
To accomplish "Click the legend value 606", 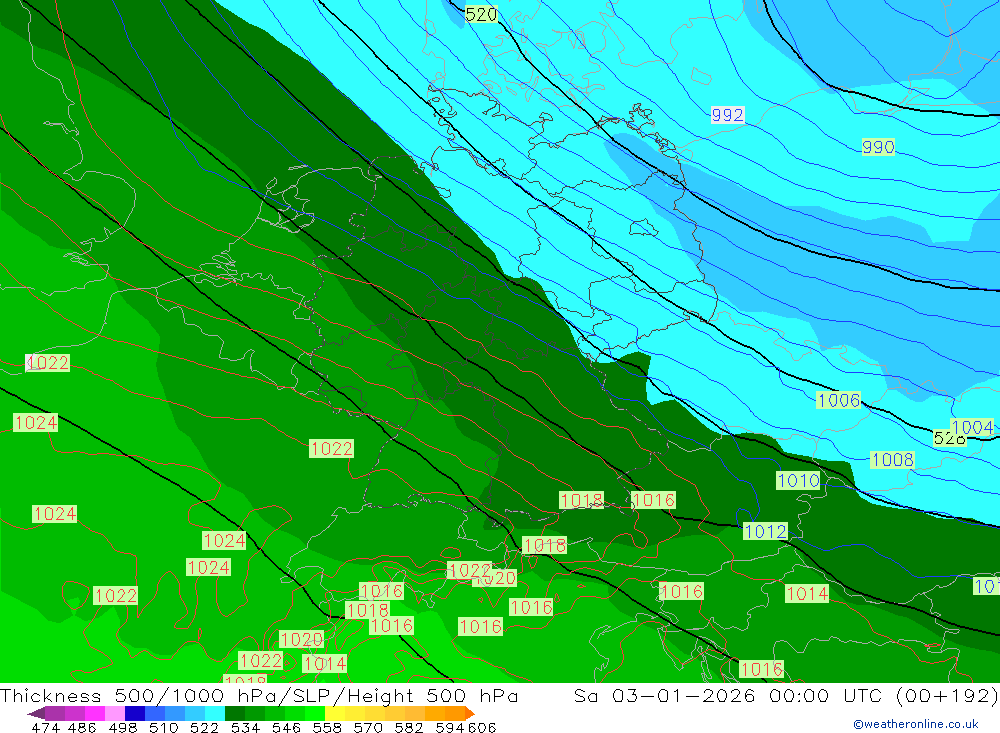I will (x=482, y=727).
